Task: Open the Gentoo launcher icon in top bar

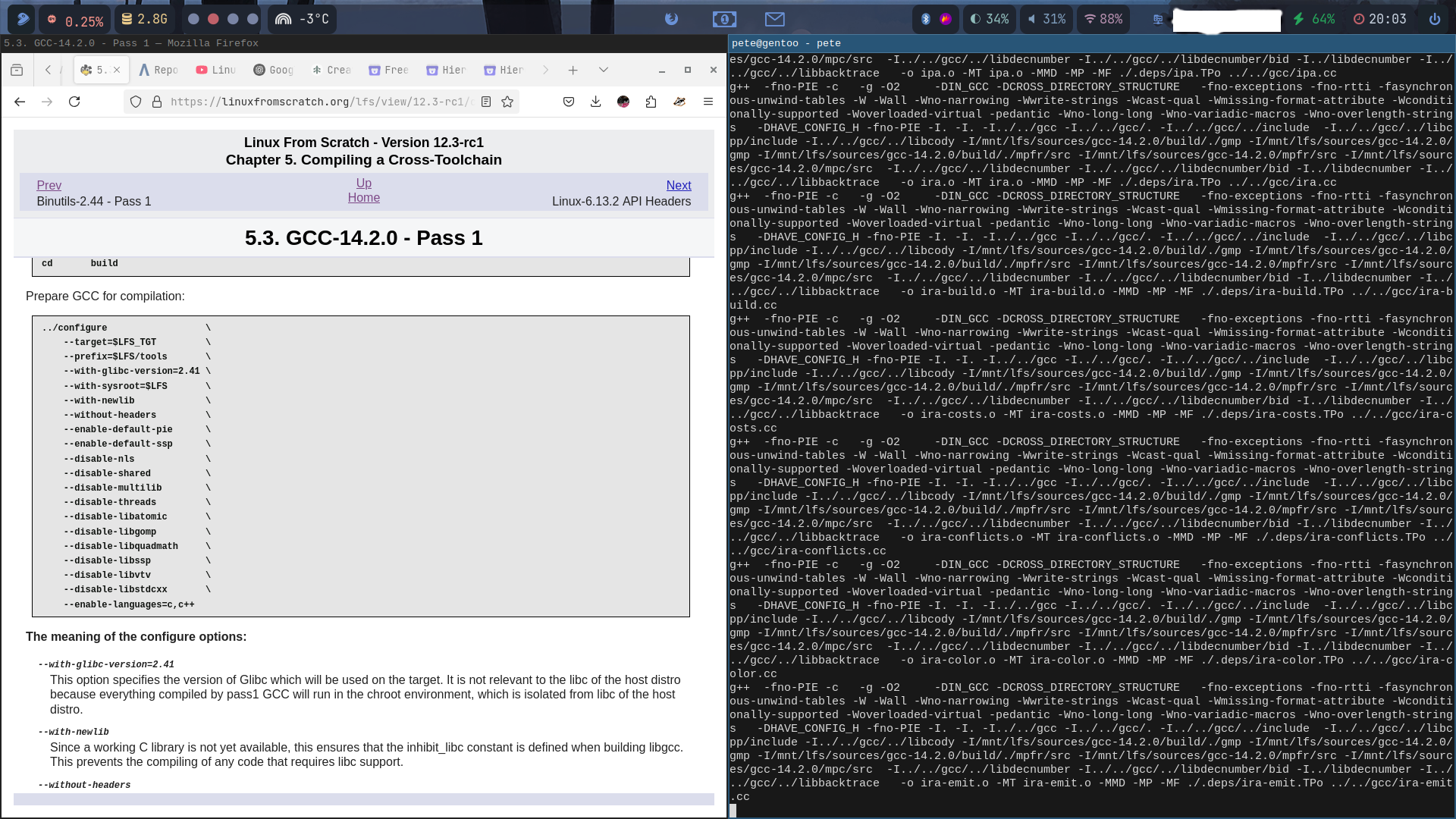Action: 22,19
